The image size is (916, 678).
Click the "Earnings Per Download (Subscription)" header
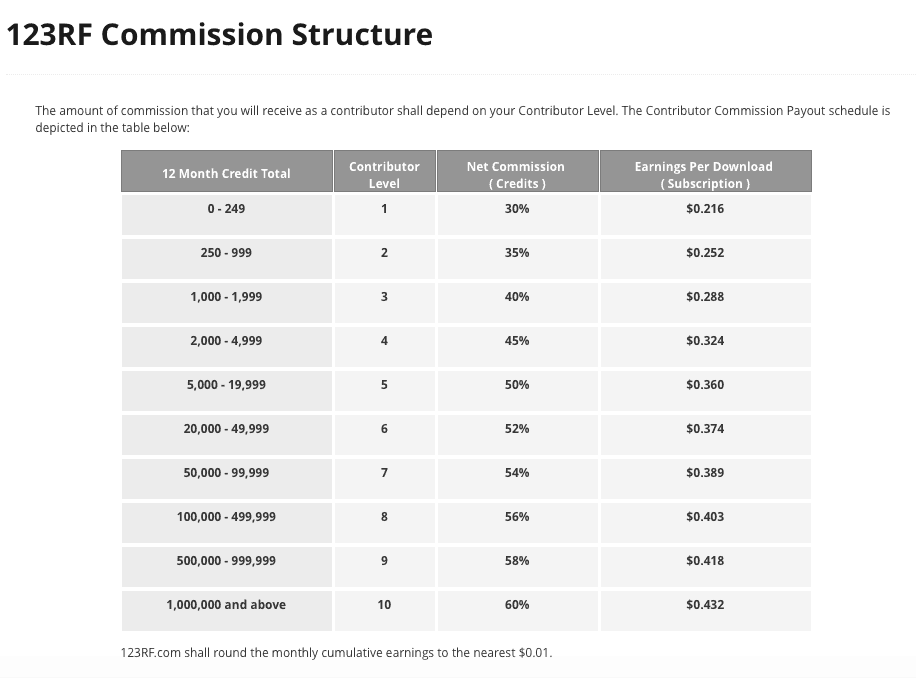click(704, 174)
